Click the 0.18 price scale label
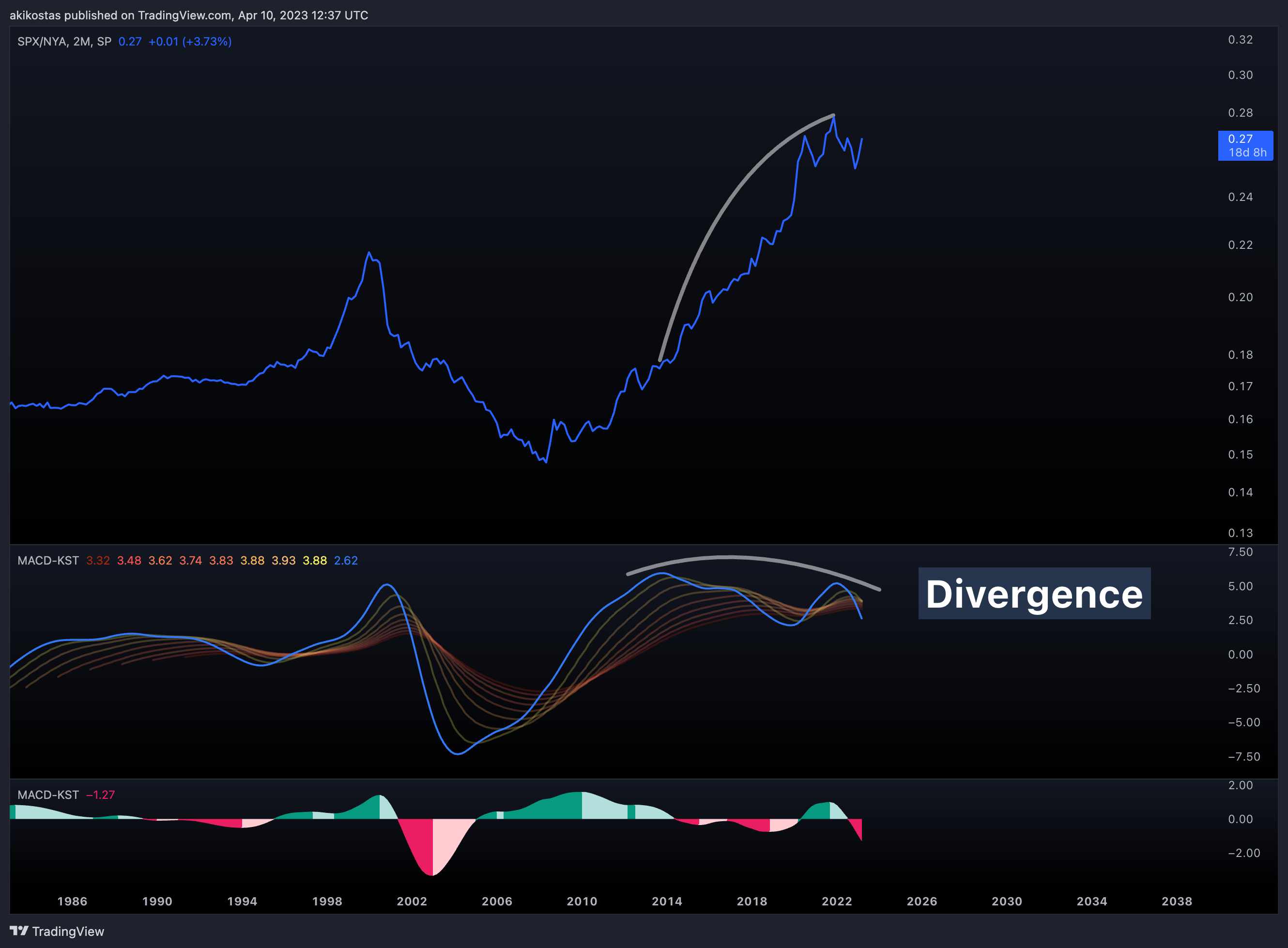The height and width of the screenshot is (948, 1288). [1241, 354]
